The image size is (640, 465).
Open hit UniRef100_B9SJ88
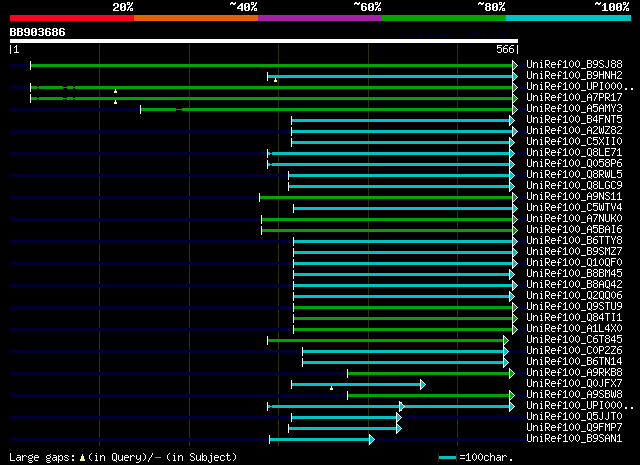point(574,65)
